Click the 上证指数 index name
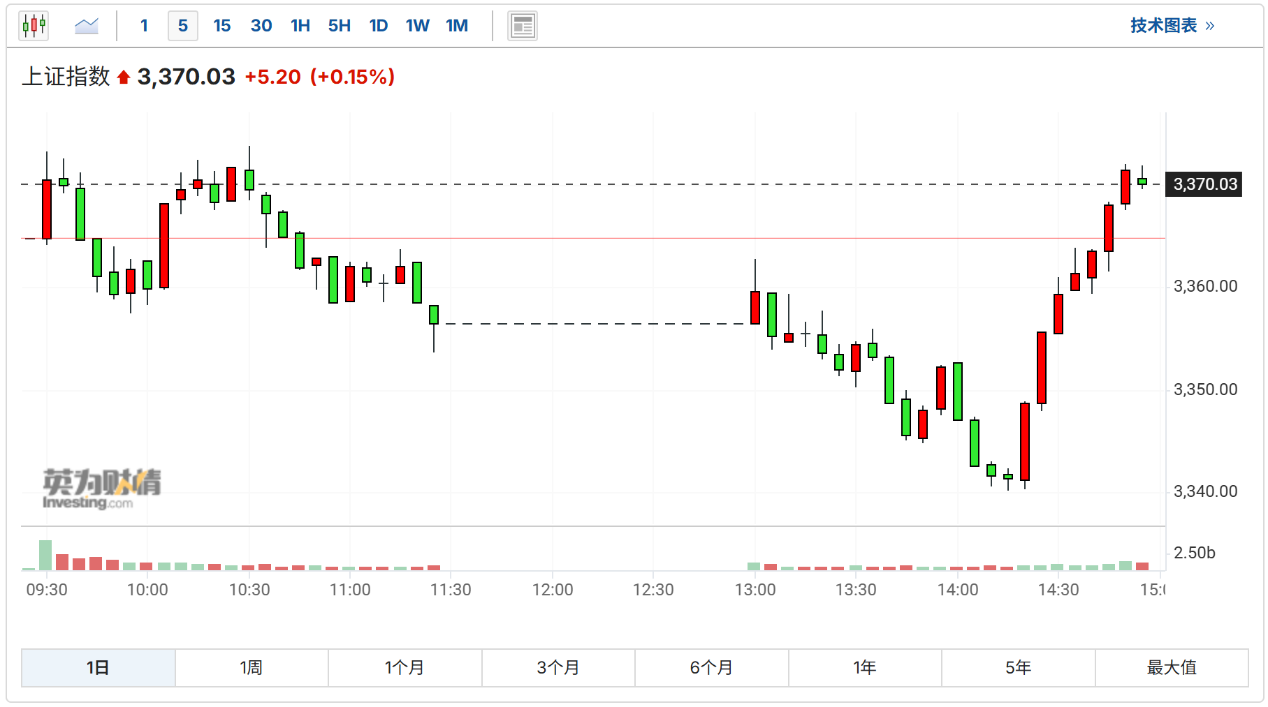The width and height of the screenshot is (1268, 707). [66, 77]
